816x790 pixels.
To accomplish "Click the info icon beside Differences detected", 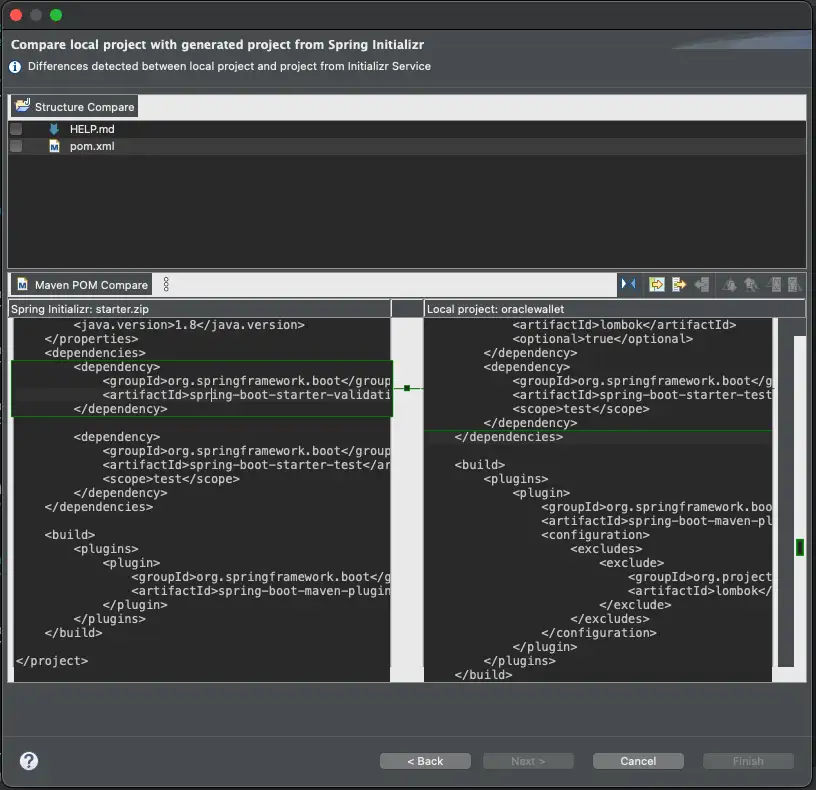I will [x=15, y=67].
